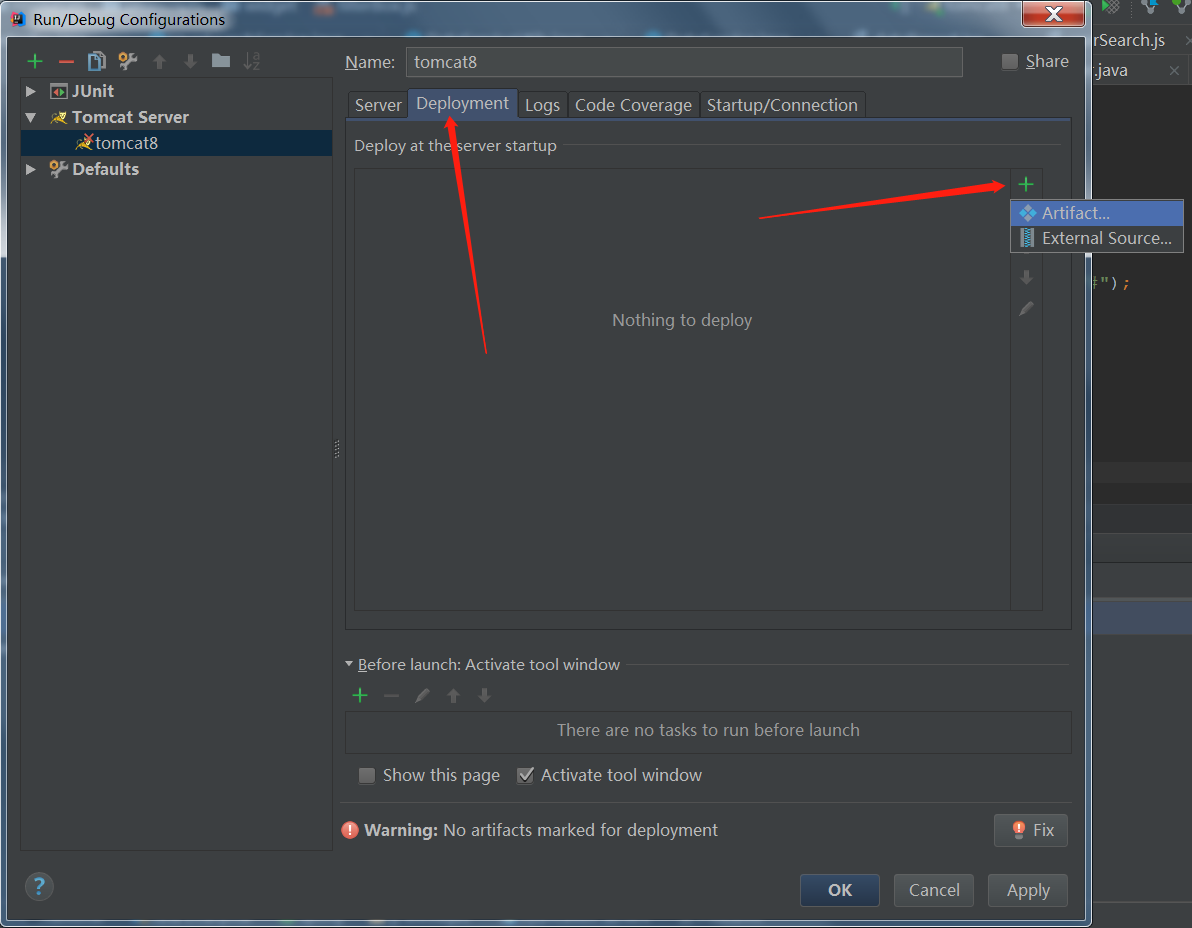Viewport: 1192px width, 928px height.
Task: Click the Defaults wrench icon in the tree
Action: coord(59,169)
